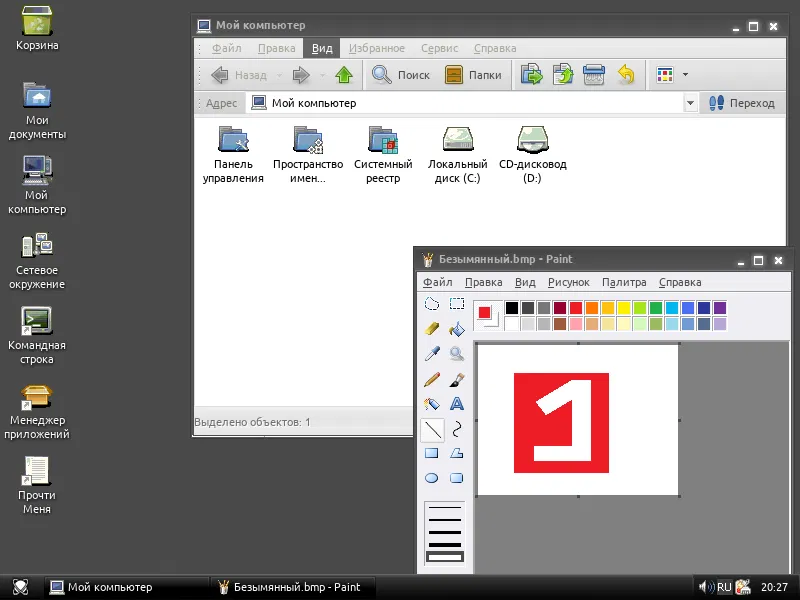Screen dimensions: 800x600
Task: Pick the yellow color swatch in palette
Action: 624,308
